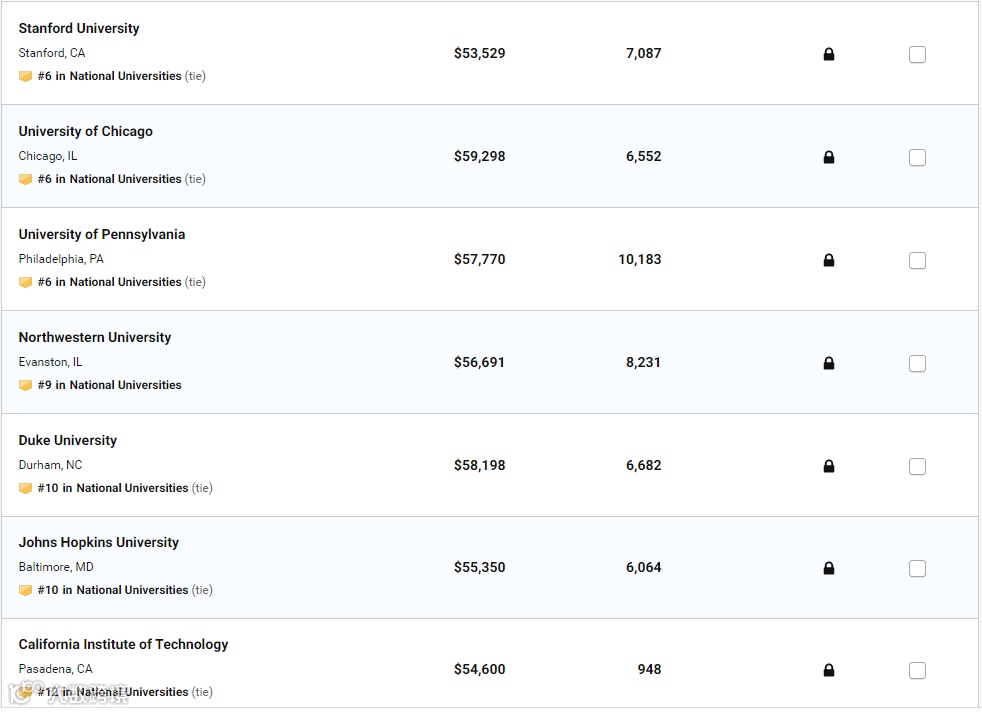Click the lock icon in Stanford University row
The height and width of the screenshot is (712, 982).
tap(828, 55)
